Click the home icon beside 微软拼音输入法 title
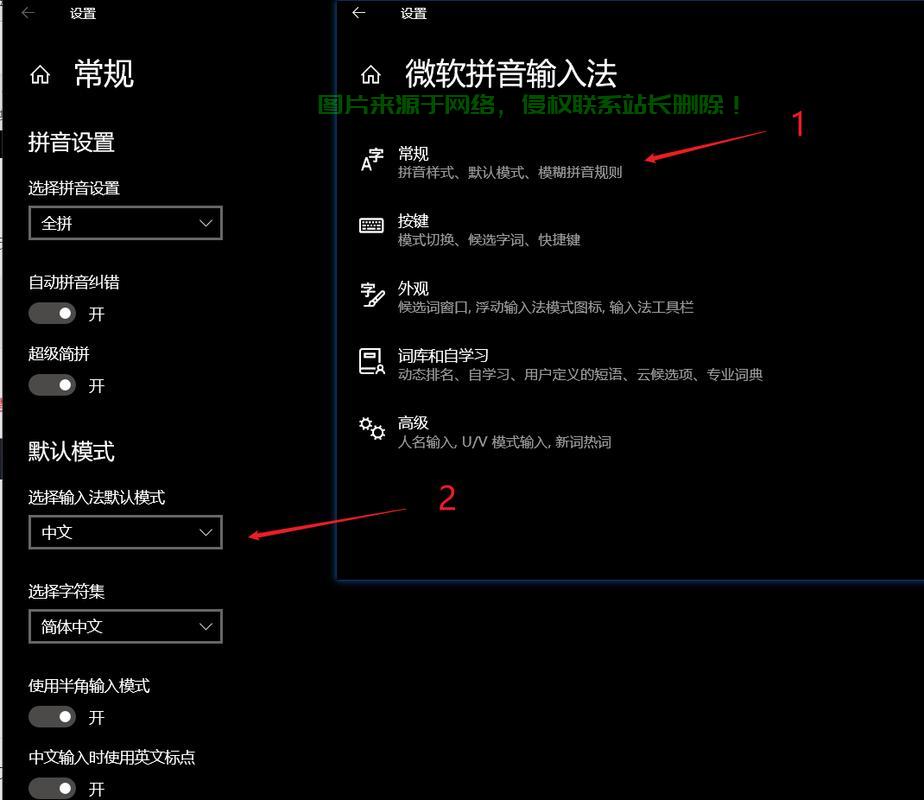924x800 pixels. [371, 75]
